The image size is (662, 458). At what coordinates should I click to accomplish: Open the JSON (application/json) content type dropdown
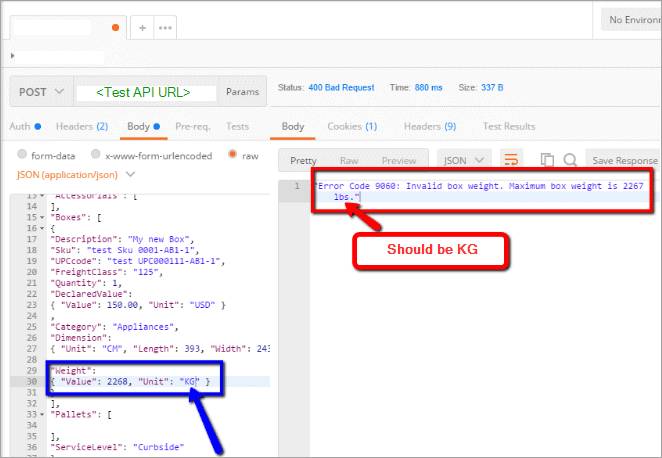tap(76, 175)
